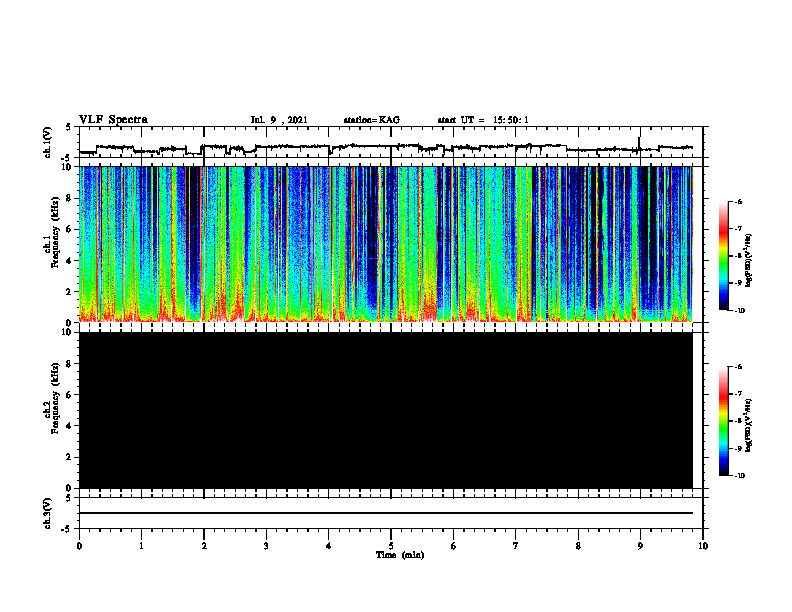Select the date label "Jul 9, 2021"
The height and width of the screenshot is (612, 792).
point(279,120)
